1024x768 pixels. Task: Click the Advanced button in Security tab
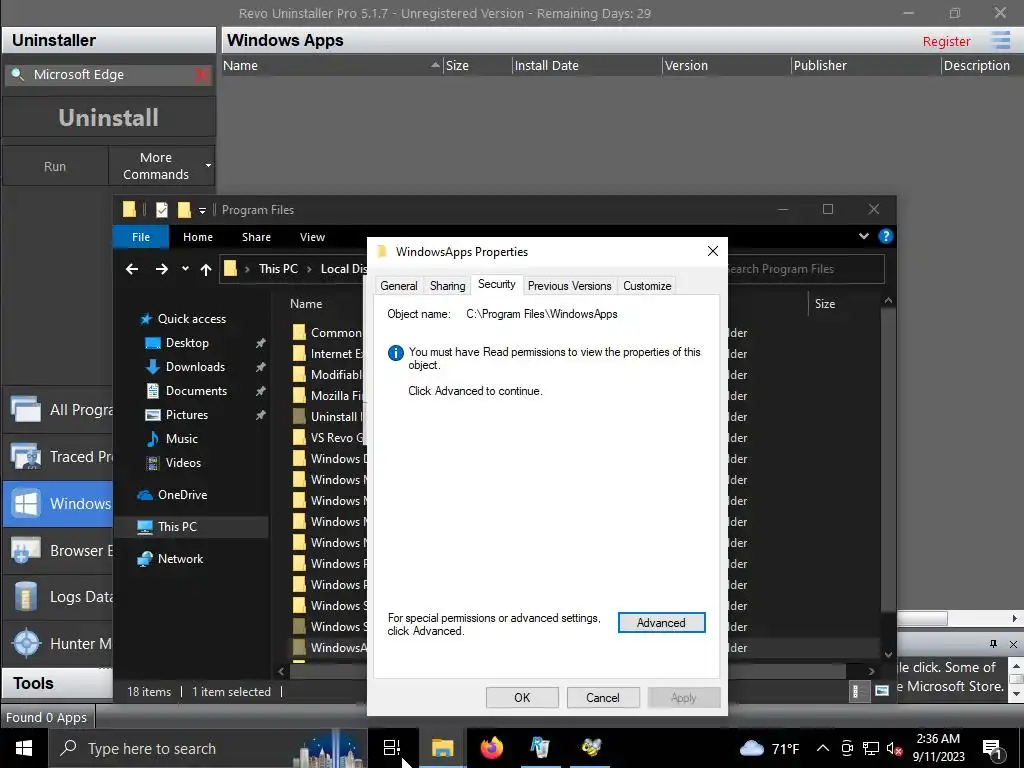662,623
